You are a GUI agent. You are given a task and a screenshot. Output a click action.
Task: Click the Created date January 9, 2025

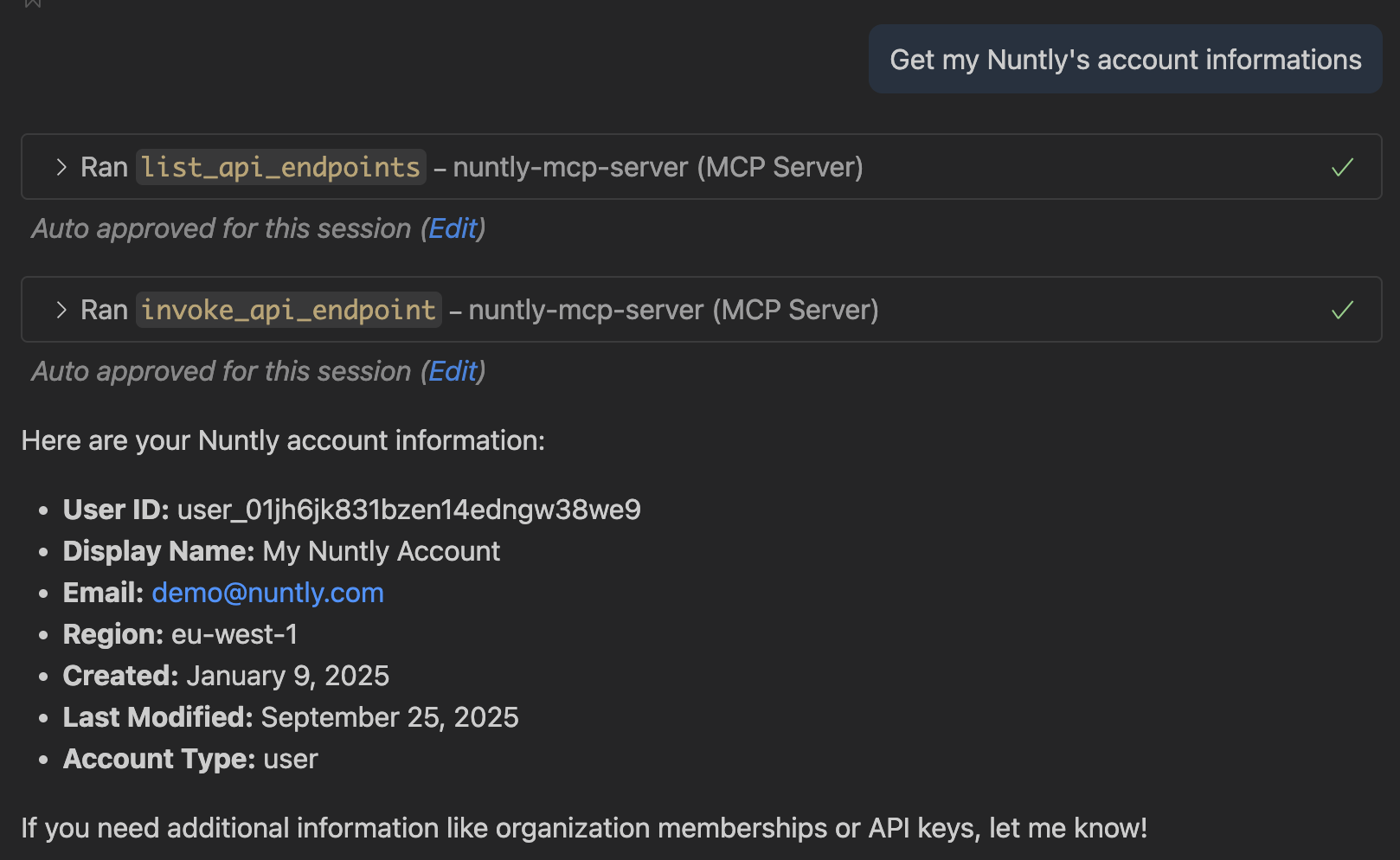point(287,676)
